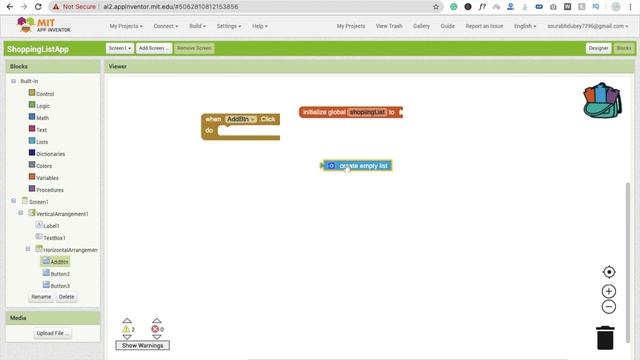Open the backpack icon

pos(602,100)
